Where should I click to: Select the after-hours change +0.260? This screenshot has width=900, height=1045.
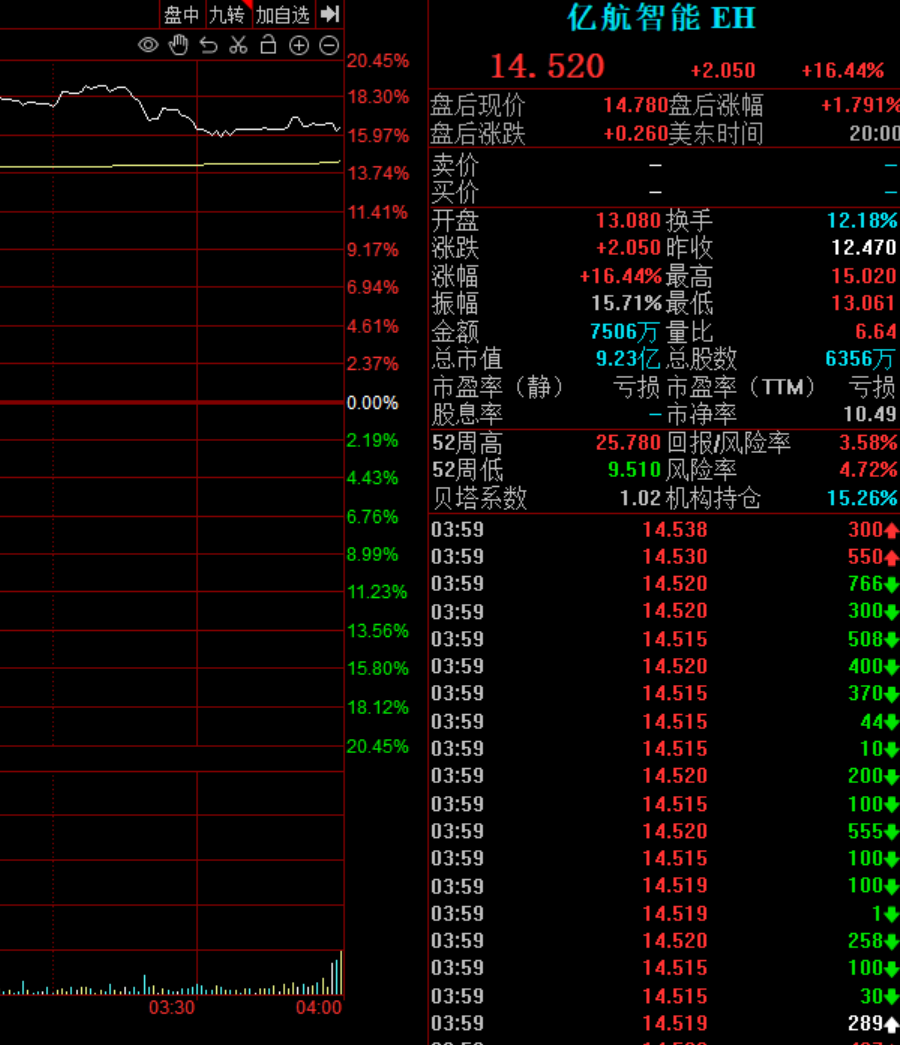pyautogui.click(x=635, y=134)
